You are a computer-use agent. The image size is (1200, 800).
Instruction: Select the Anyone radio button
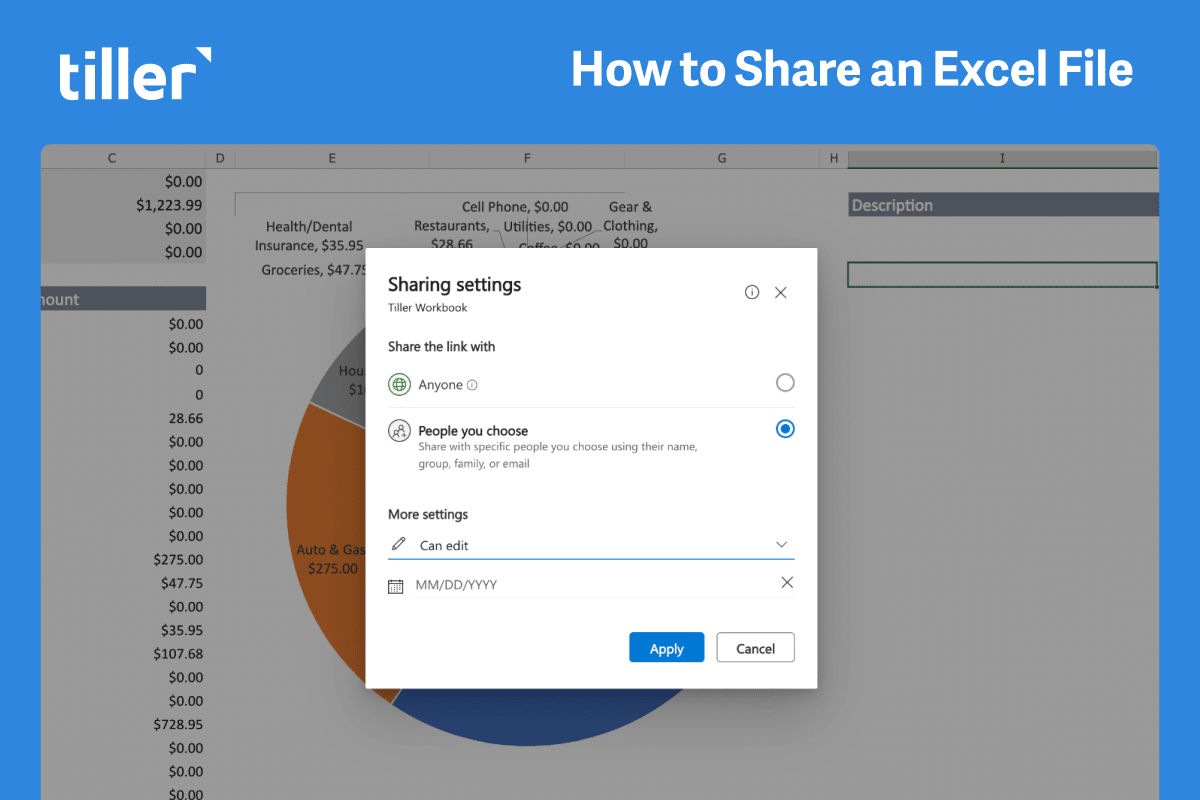point(785,382)
